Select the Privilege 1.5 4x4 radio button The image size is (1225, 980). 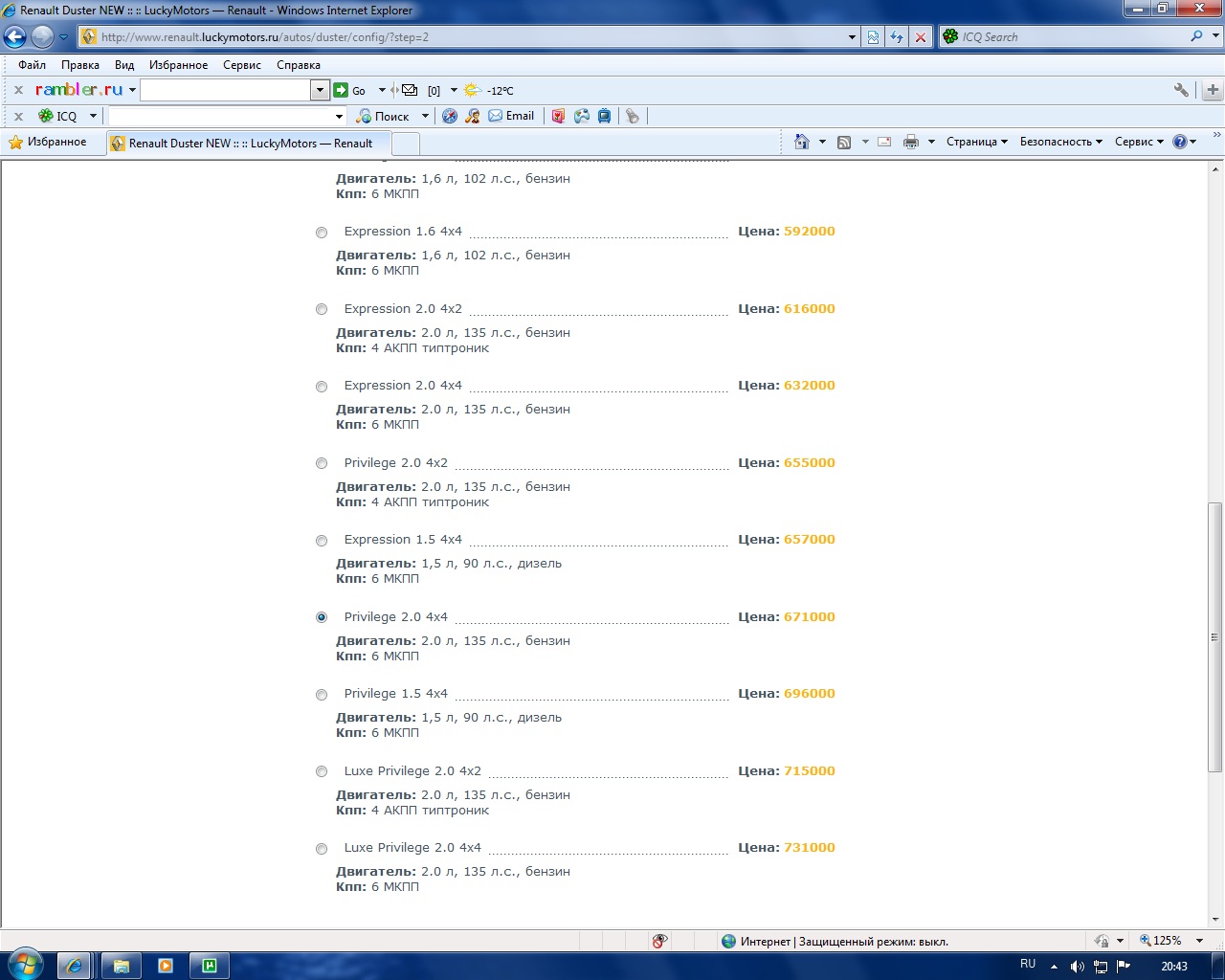pos(322,695)
